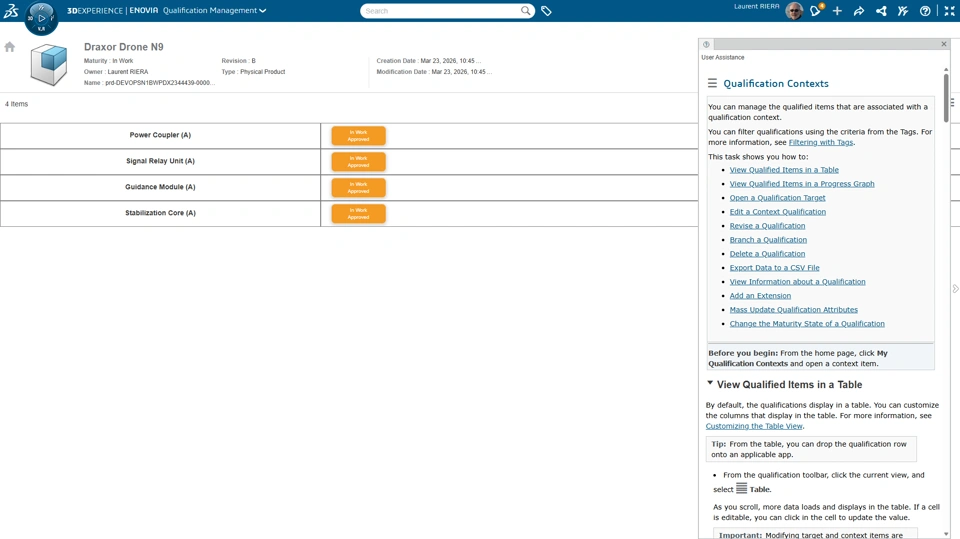The height and width of the screenshot is (539, 960).
Task: Click status badge for Stabilization Core
Action: (359, 213)
